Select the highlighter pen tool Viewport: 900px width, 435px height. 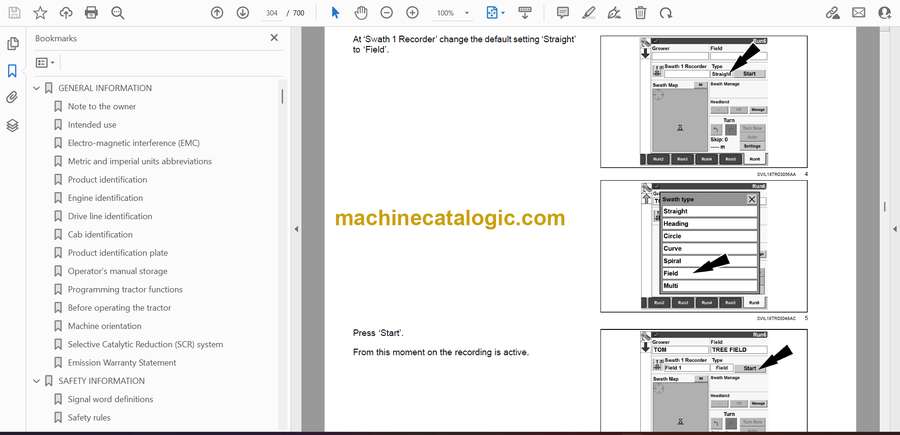(589, 13)
